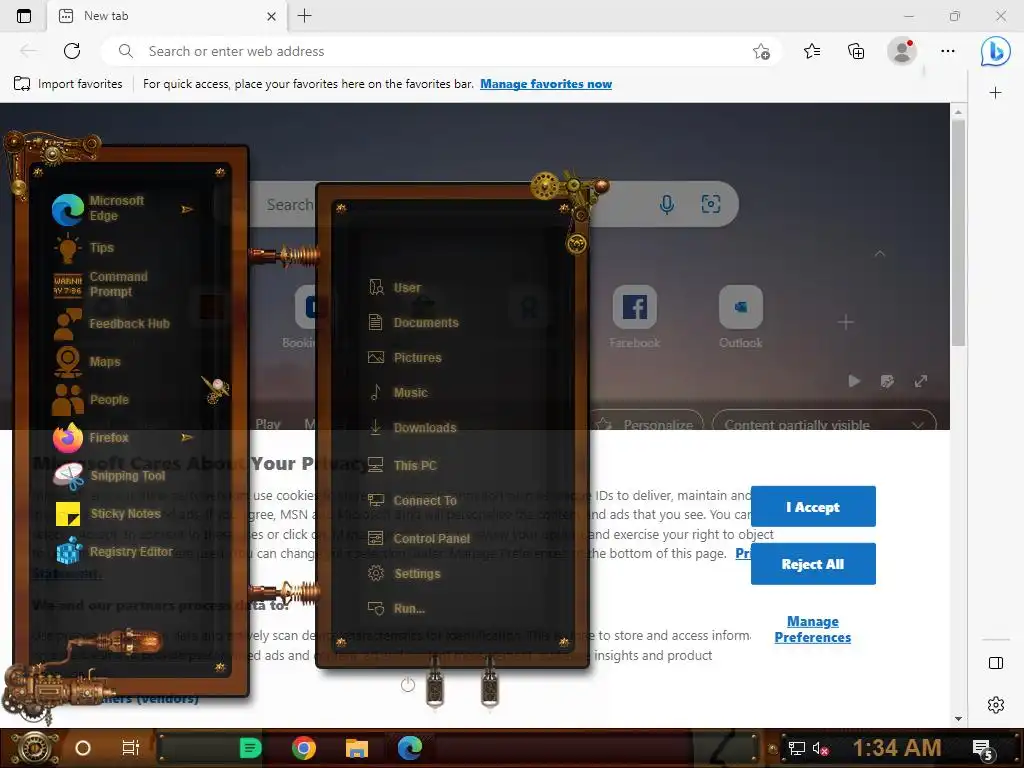Collapse quick links chevron

coord(880,253)
